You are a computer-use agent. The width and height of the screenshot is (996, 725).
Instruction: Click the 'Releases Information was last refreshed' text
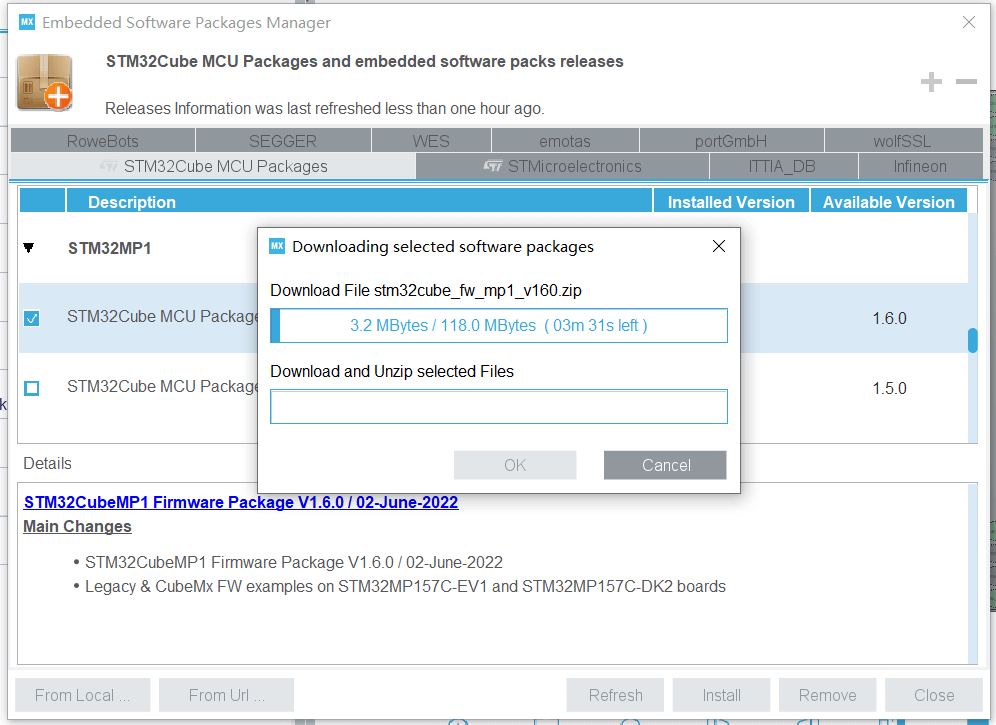click(x=325, y=108)
